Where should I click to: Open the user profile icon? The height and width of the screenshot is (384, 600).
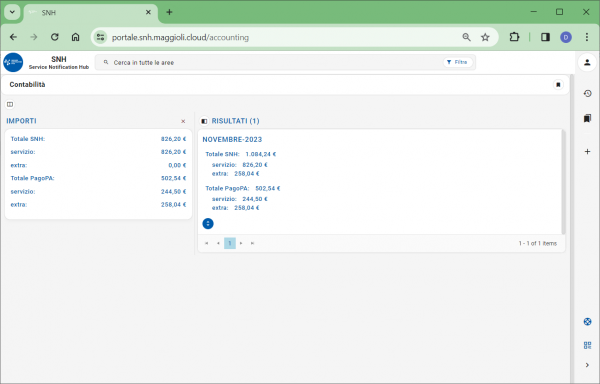point(587,62)
